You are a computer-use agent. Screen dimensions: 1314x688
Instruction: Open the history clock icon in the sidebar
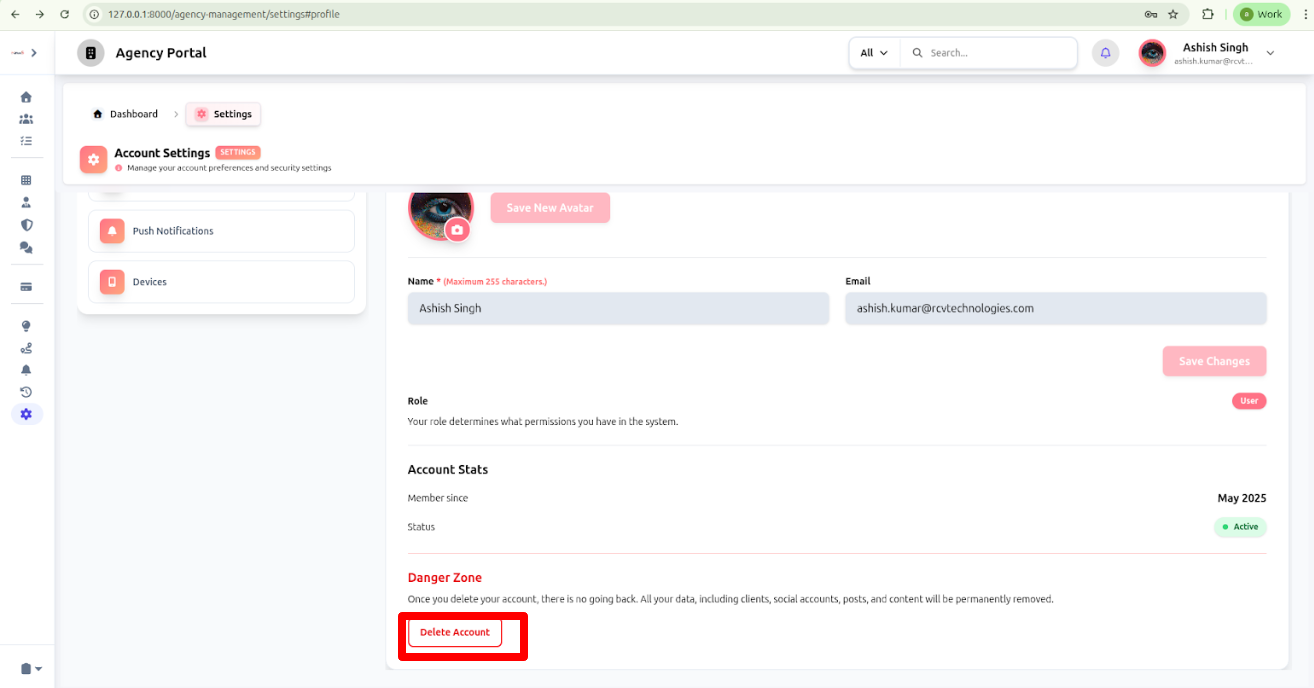click(x=26, y=392)
